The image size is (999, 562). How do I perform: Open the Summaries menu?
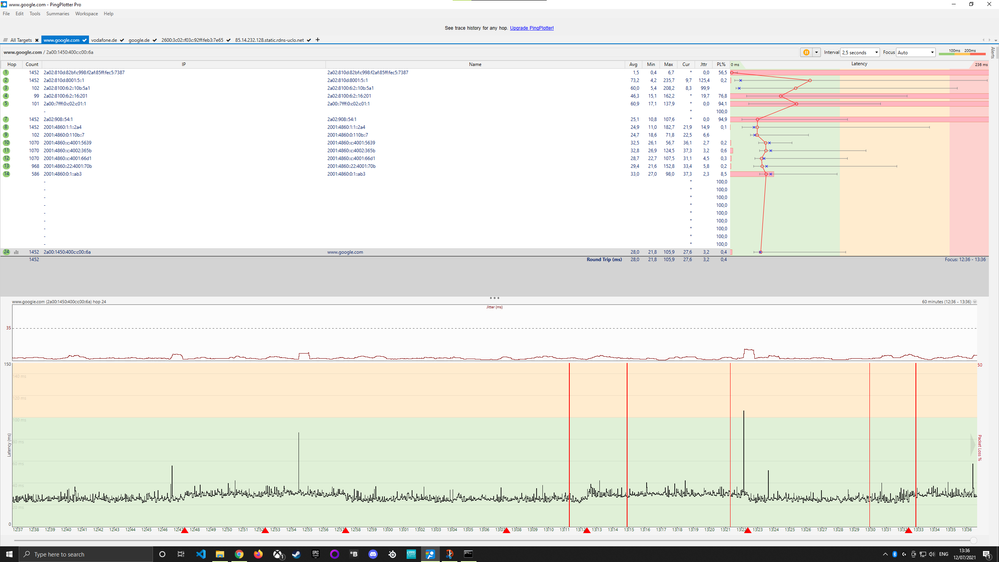(57, 14)
